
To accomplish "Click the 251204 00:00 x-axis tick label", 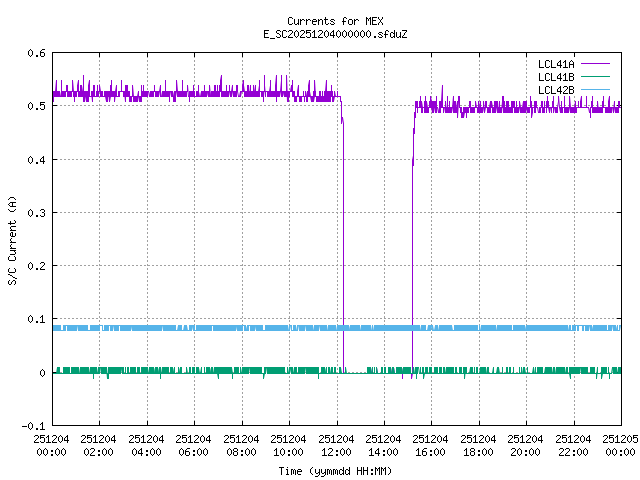I will tap(52, 444).
